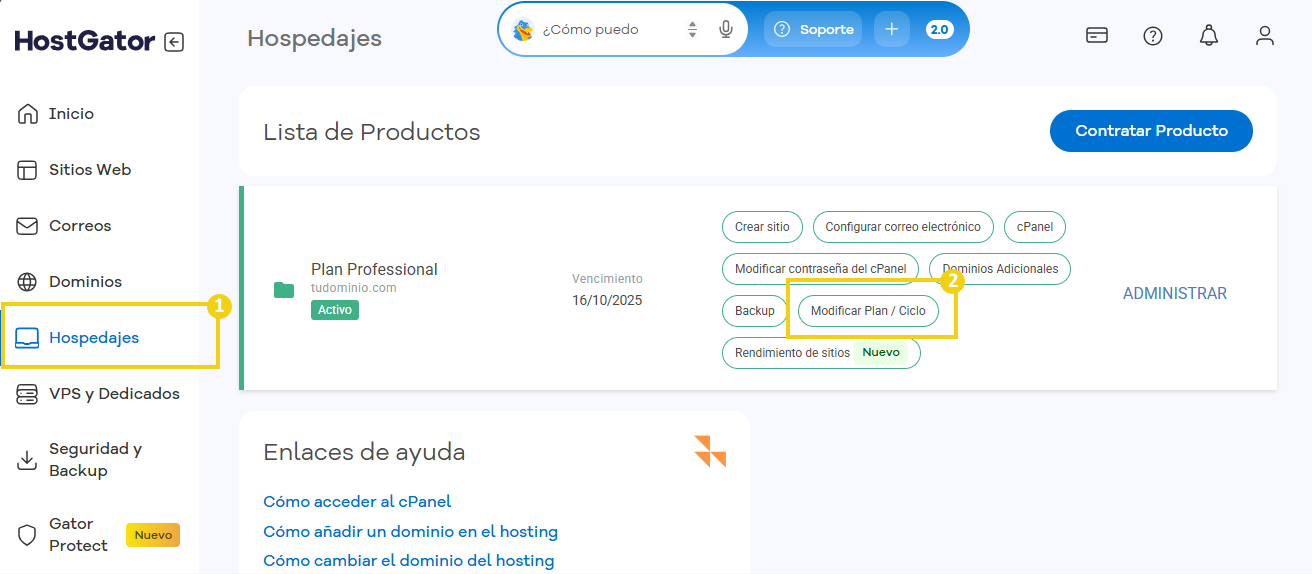
Task: Click Configurar correo electrónico button
Action: coord(903,227)
